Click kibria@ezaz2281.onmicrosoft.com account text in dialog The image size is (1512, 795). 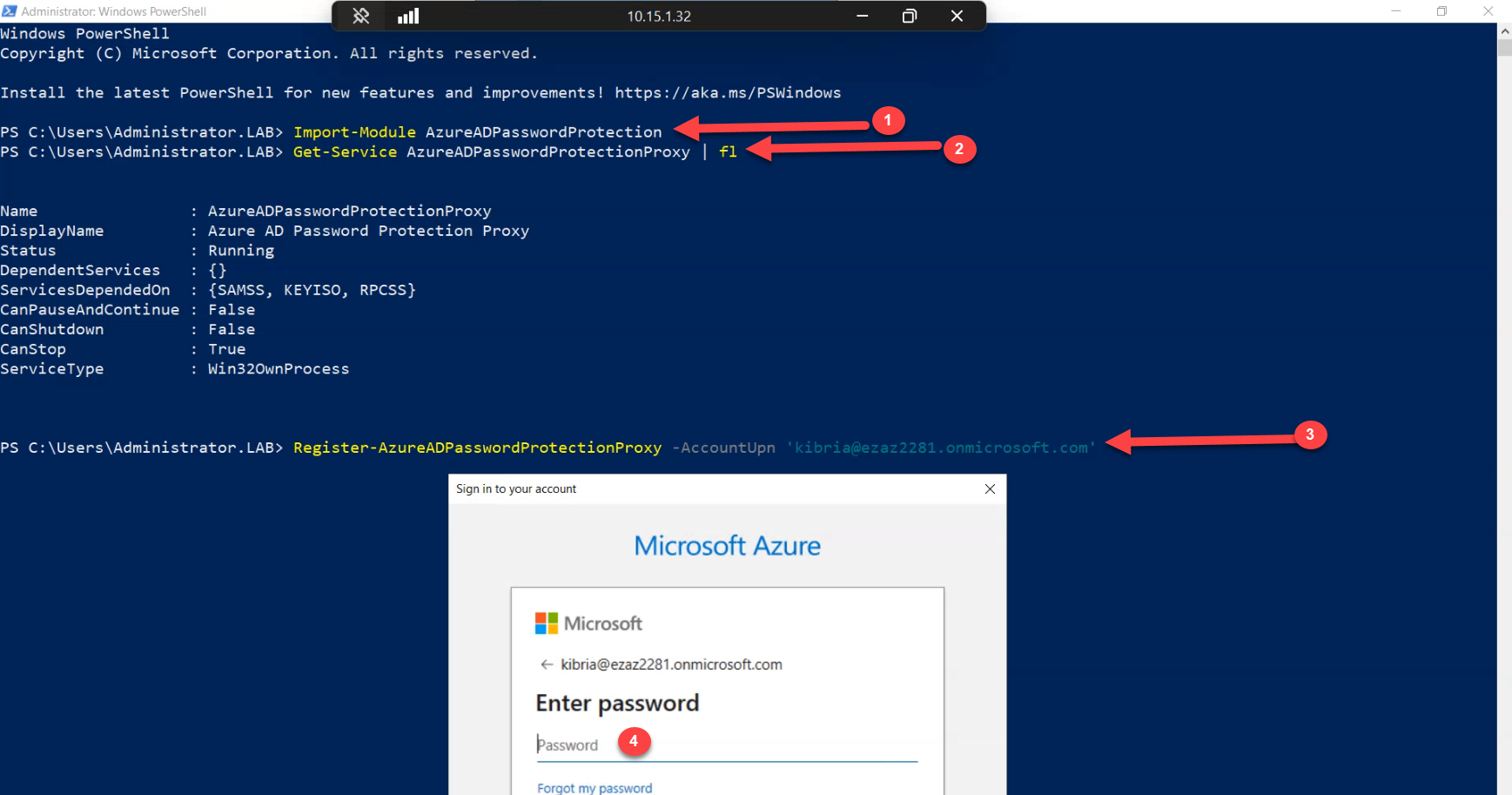671,664
